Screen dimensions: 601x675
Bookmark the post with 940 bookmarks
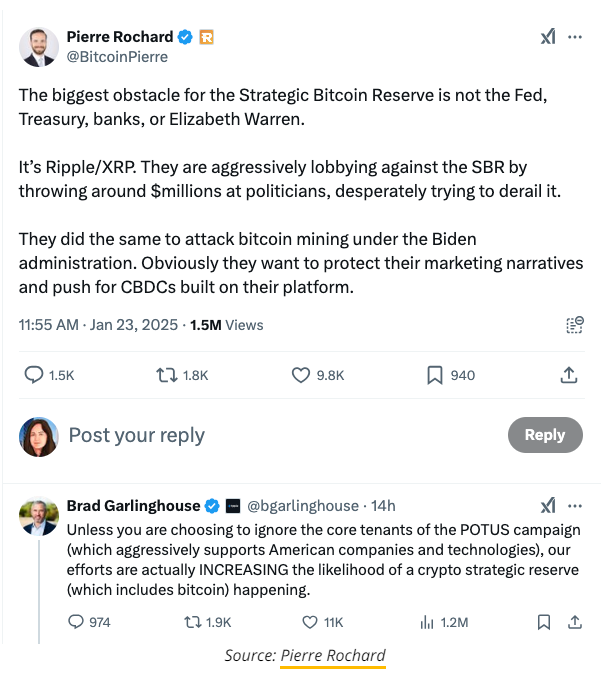[x=435, y=375]
